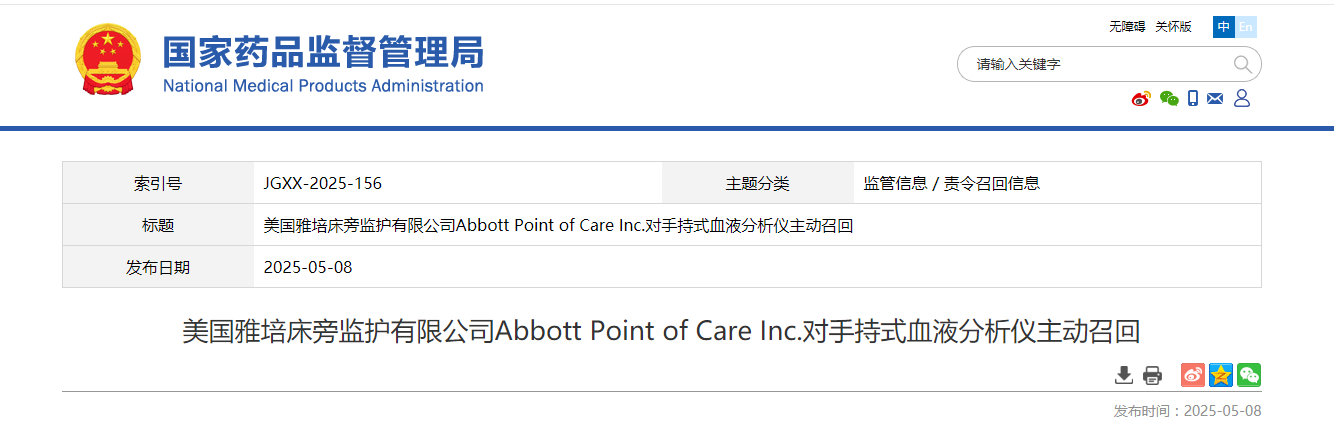1334x428 pixels.
Task: Open the WeChat icon in header
Action: pos(1169,98)
